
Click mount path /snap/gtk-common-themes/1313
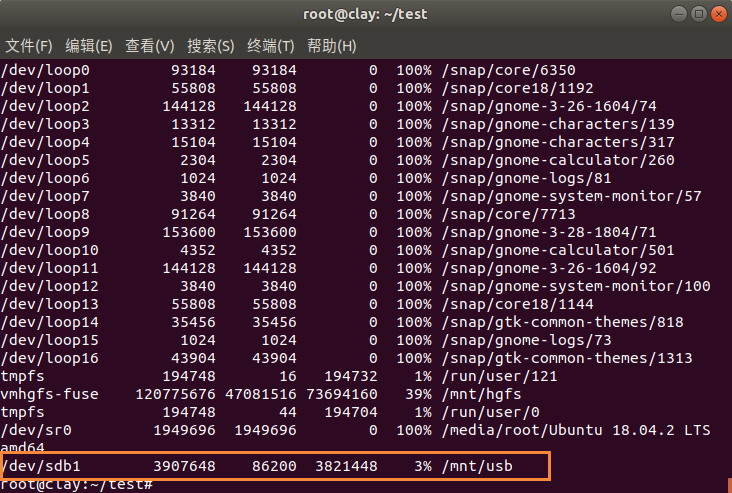[567, 358]
